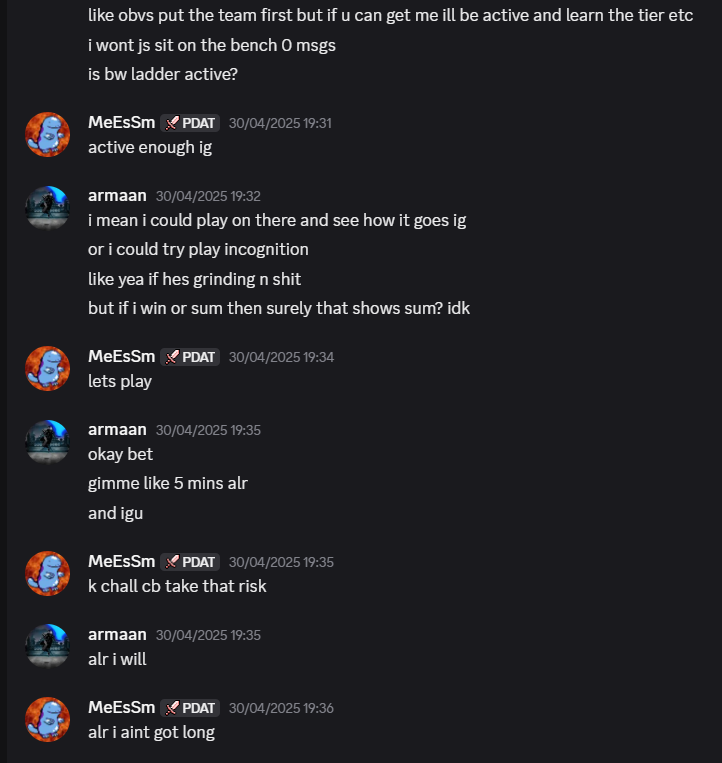722x763 pixels.
Task: Select the "is bw ladder active?" message
Action: click(162, 74)
